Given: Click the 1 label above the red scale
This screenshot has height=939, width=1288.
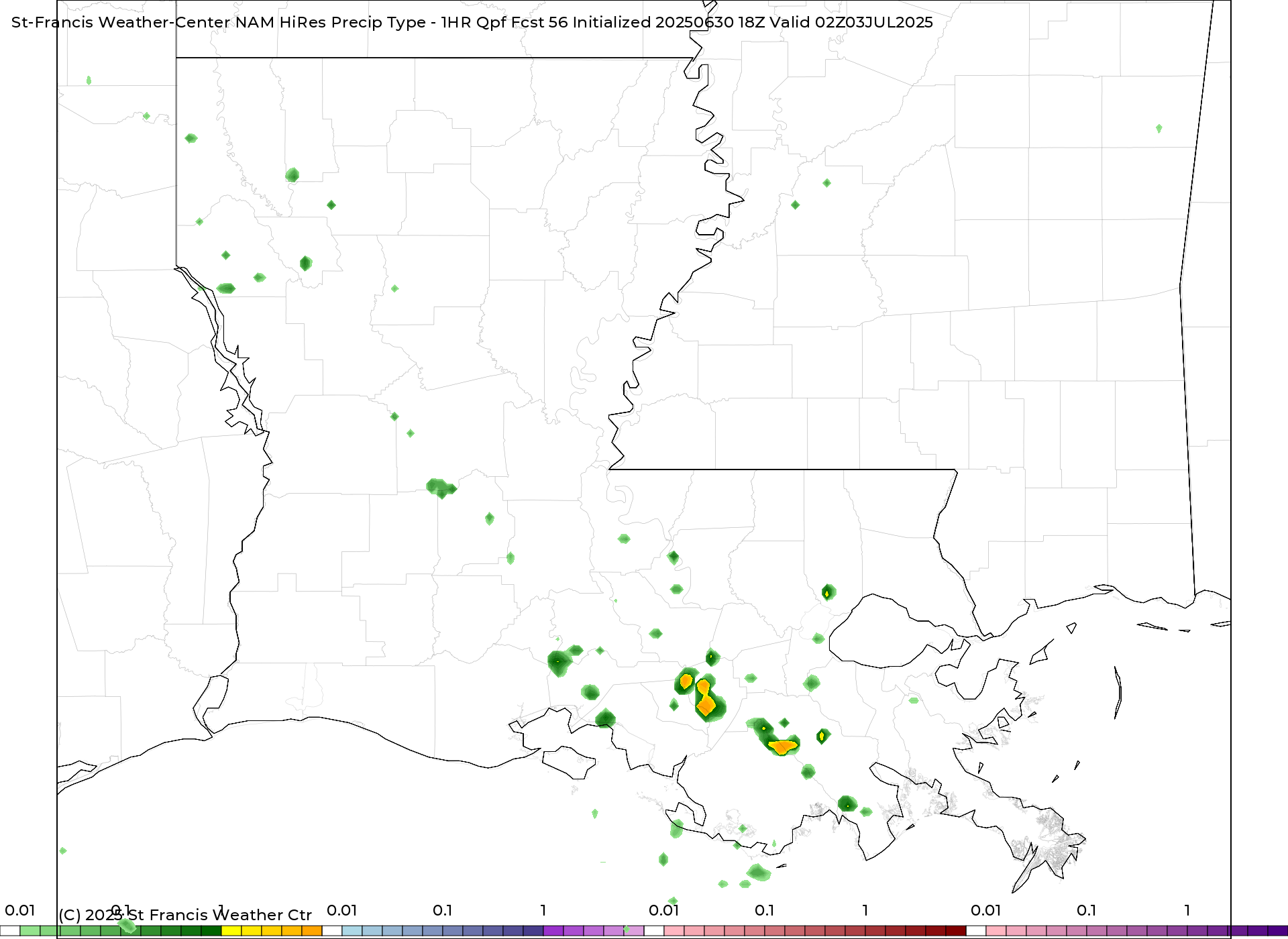Looking at the screenshot, I should (x=865, y=910).
